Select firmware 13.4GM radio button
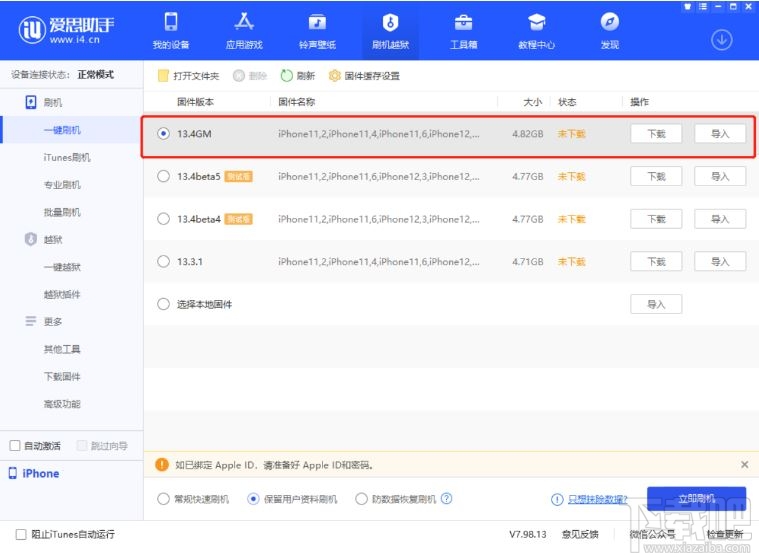759x558 pixels. pos(164,134)
